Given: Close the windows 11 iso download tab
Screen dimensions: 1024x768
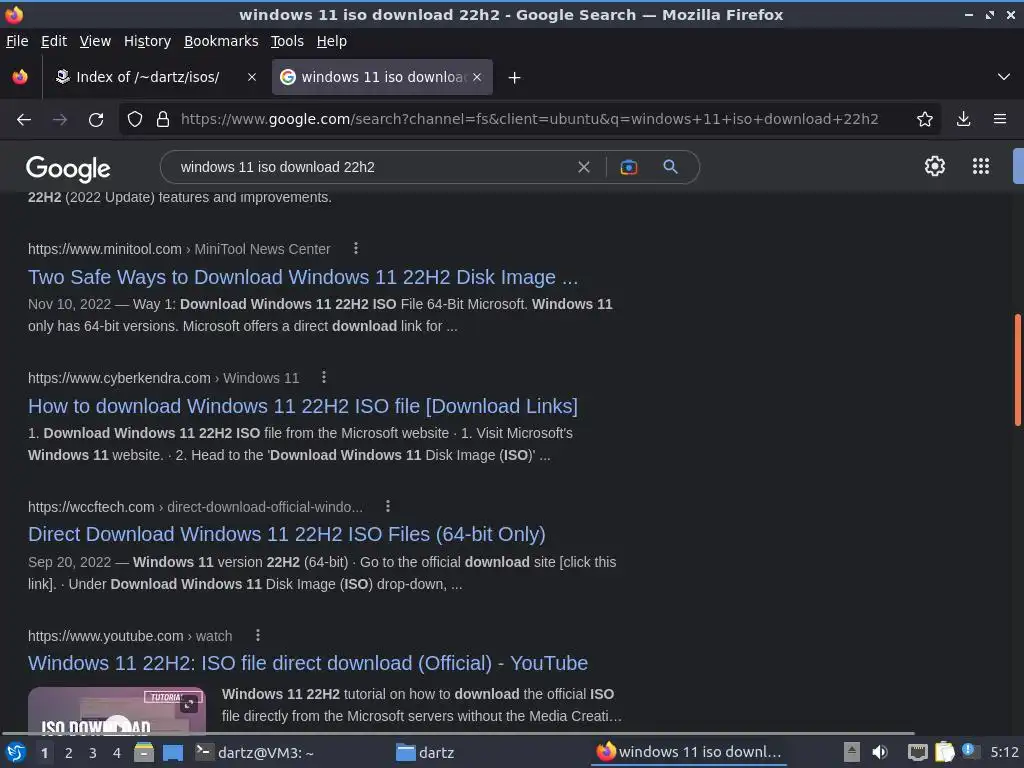Looking at the screenshot, I should point(477,77).
